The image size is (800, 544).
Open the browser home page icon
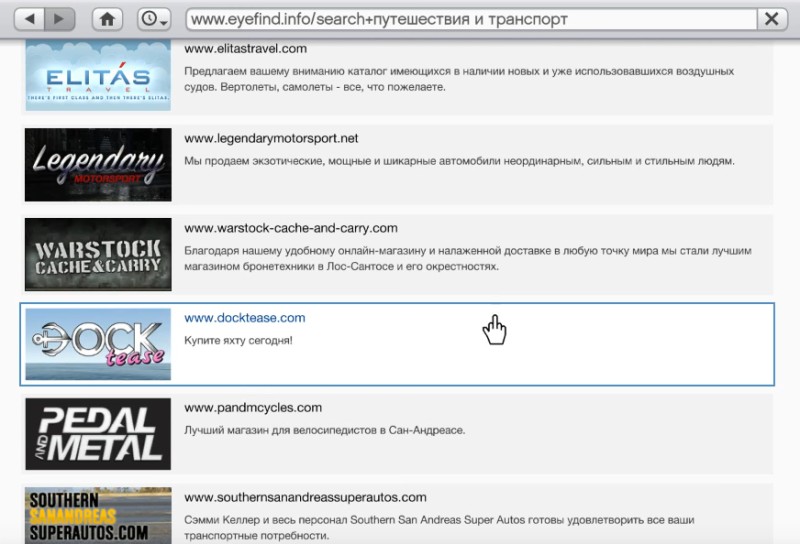[107, 19]
